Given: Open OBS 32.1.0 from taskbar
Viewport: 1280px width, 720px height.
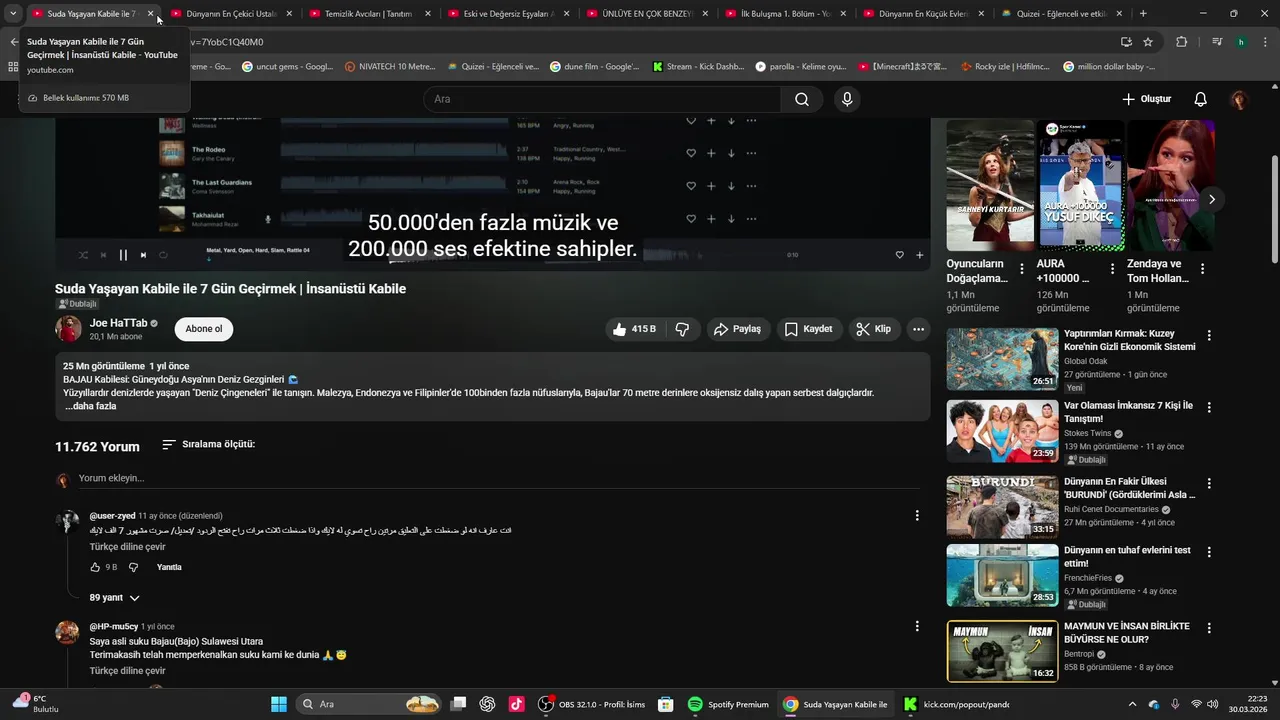Looking at the screenshot, I should click(592, 704).
